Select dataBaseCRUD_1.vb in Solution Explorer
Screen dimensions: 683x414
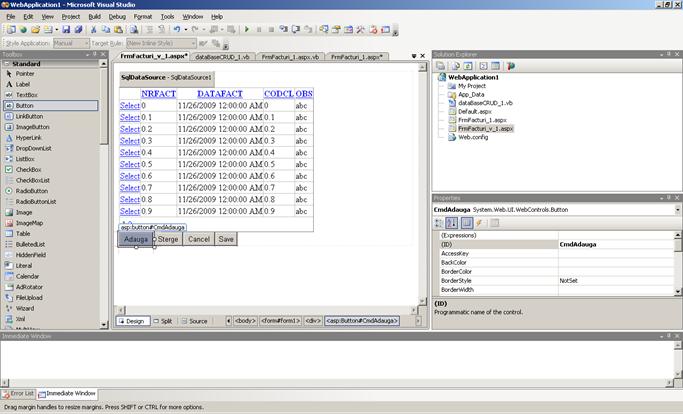point(485,103)
